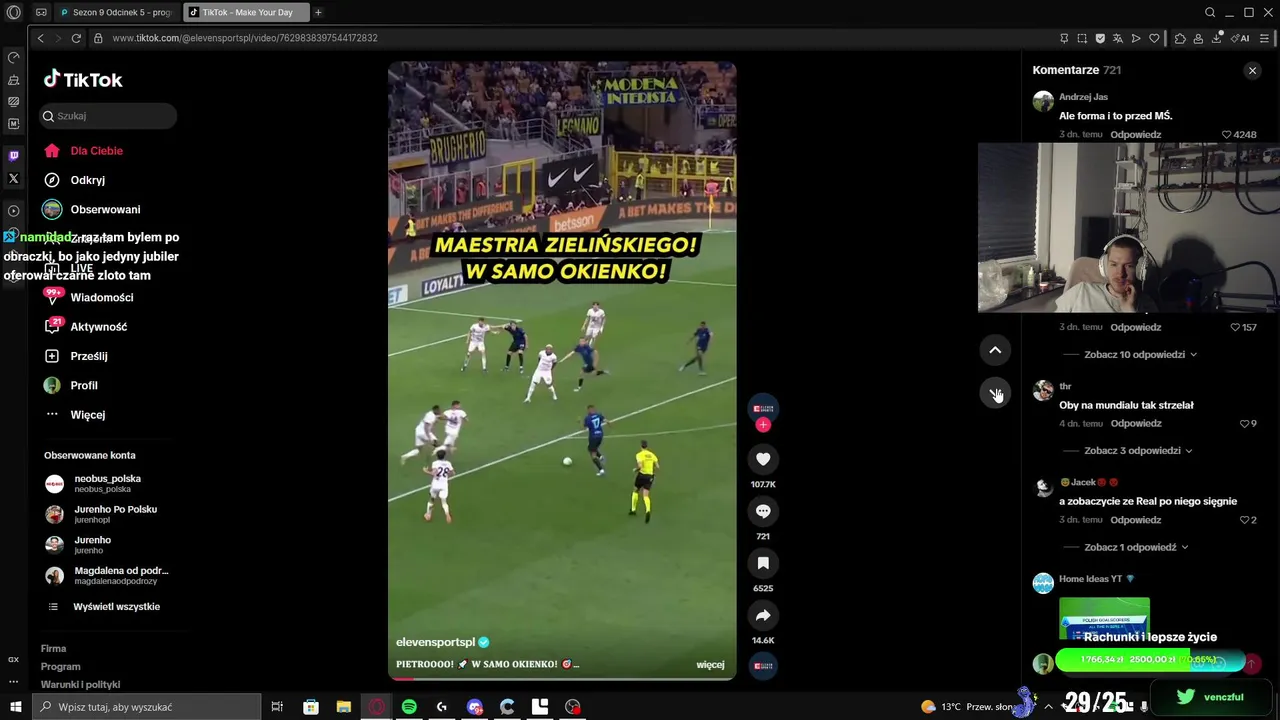Open Easy Setup sliders icon
The height and width of the screenshot is (720, 1280).
coord(1264,38)
